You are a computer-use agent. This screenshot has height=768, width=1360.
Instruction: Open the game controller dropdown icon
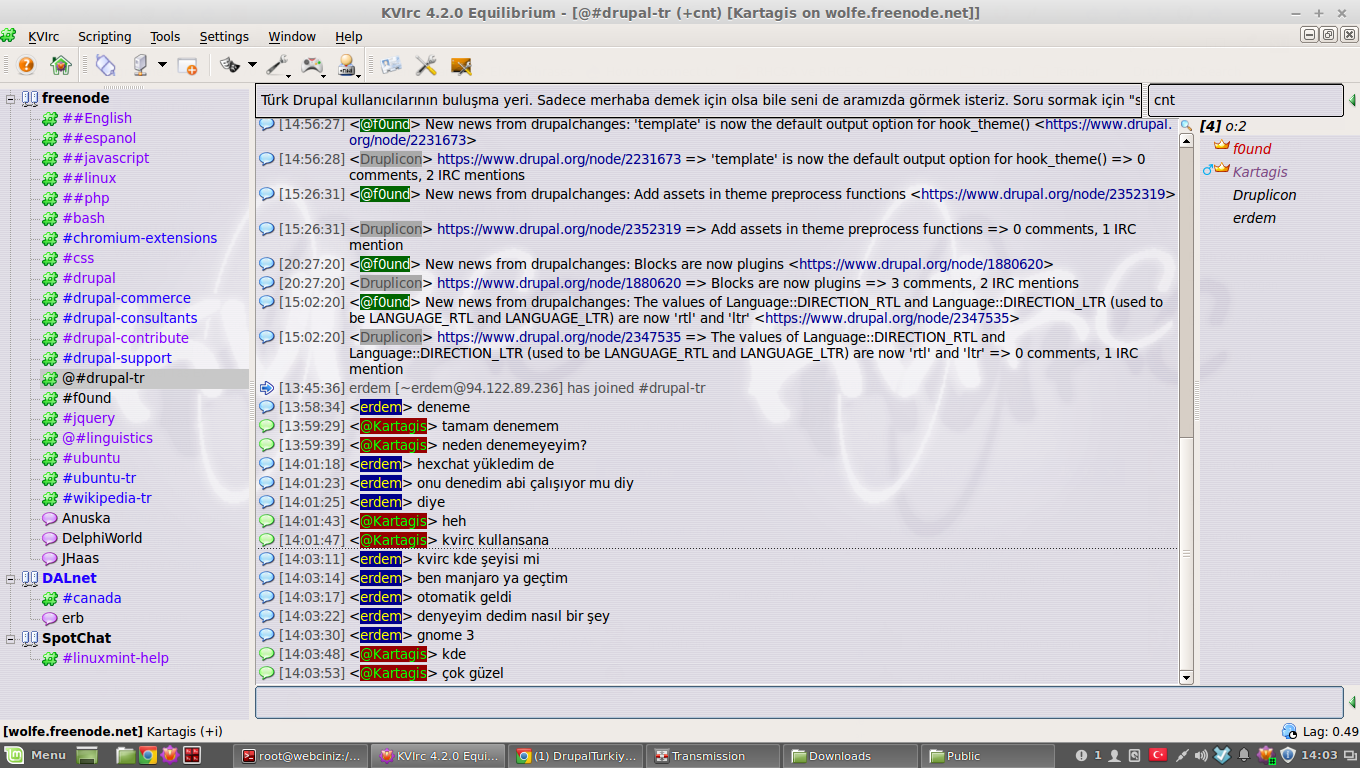click(x=314, y=66)
